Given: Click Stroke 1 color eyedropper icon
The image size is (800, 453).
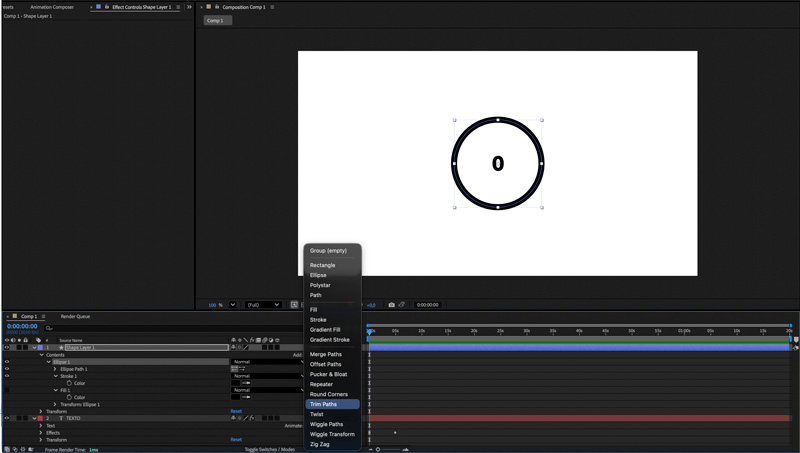Looking at the screenshot, I should [x=246, y=383].
